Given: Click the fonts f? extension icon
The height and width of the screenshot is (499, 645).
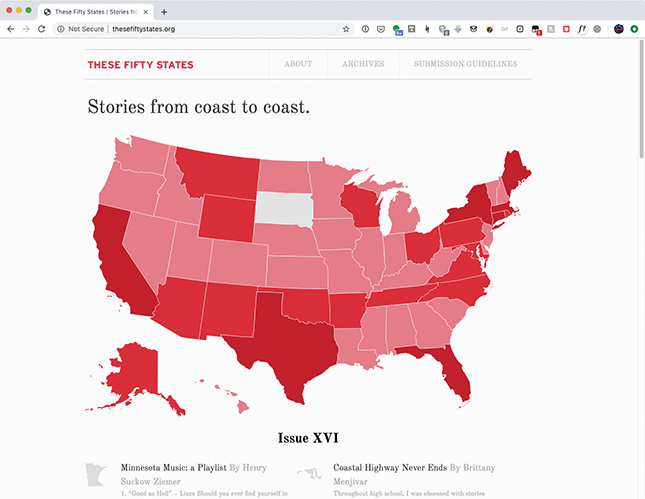Looking at the screenshot, I should click(x=582, y=29).
